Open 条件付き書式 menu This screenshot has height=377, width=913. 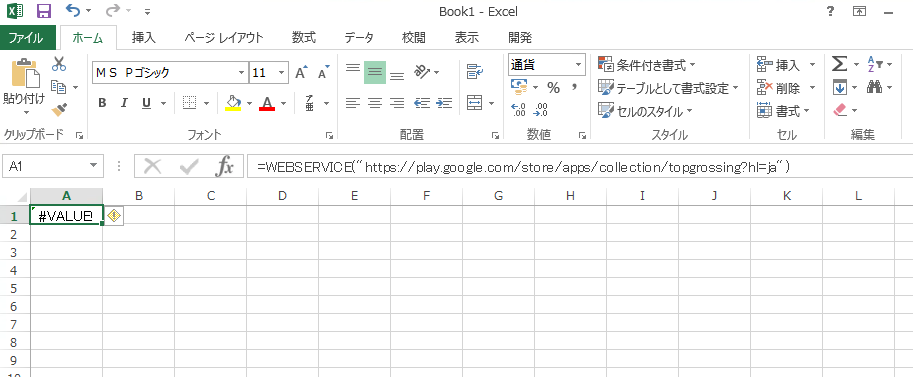tap(647, 65)
